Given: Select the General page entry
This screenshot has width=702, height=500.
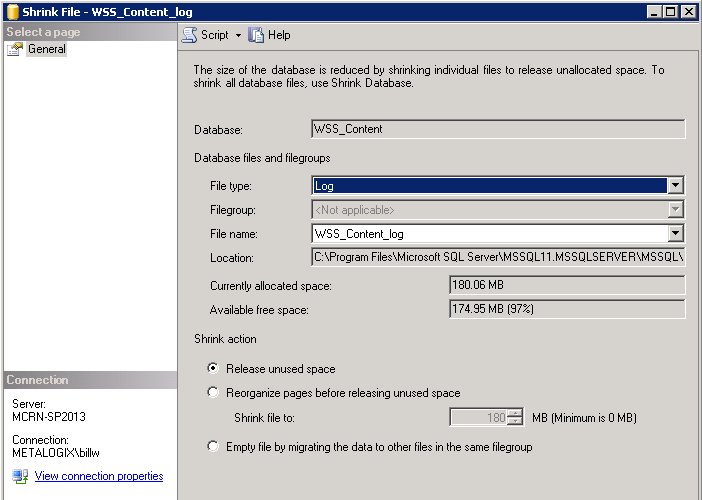Looking at the screenshot, I should pyautogui.click(x=47, y=49).
